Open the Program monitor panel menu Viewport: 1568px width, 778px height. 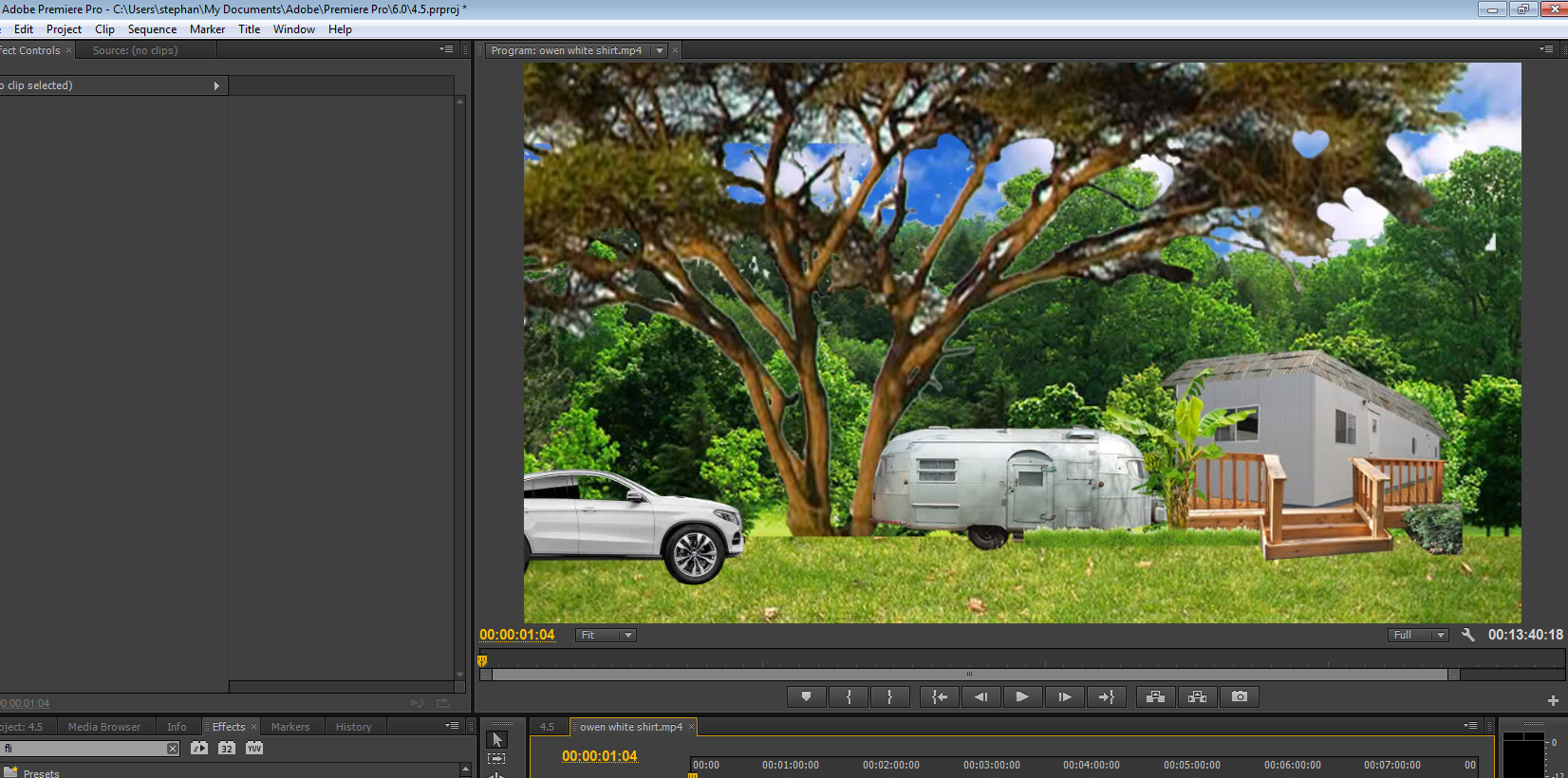[x=1546, y=49]
